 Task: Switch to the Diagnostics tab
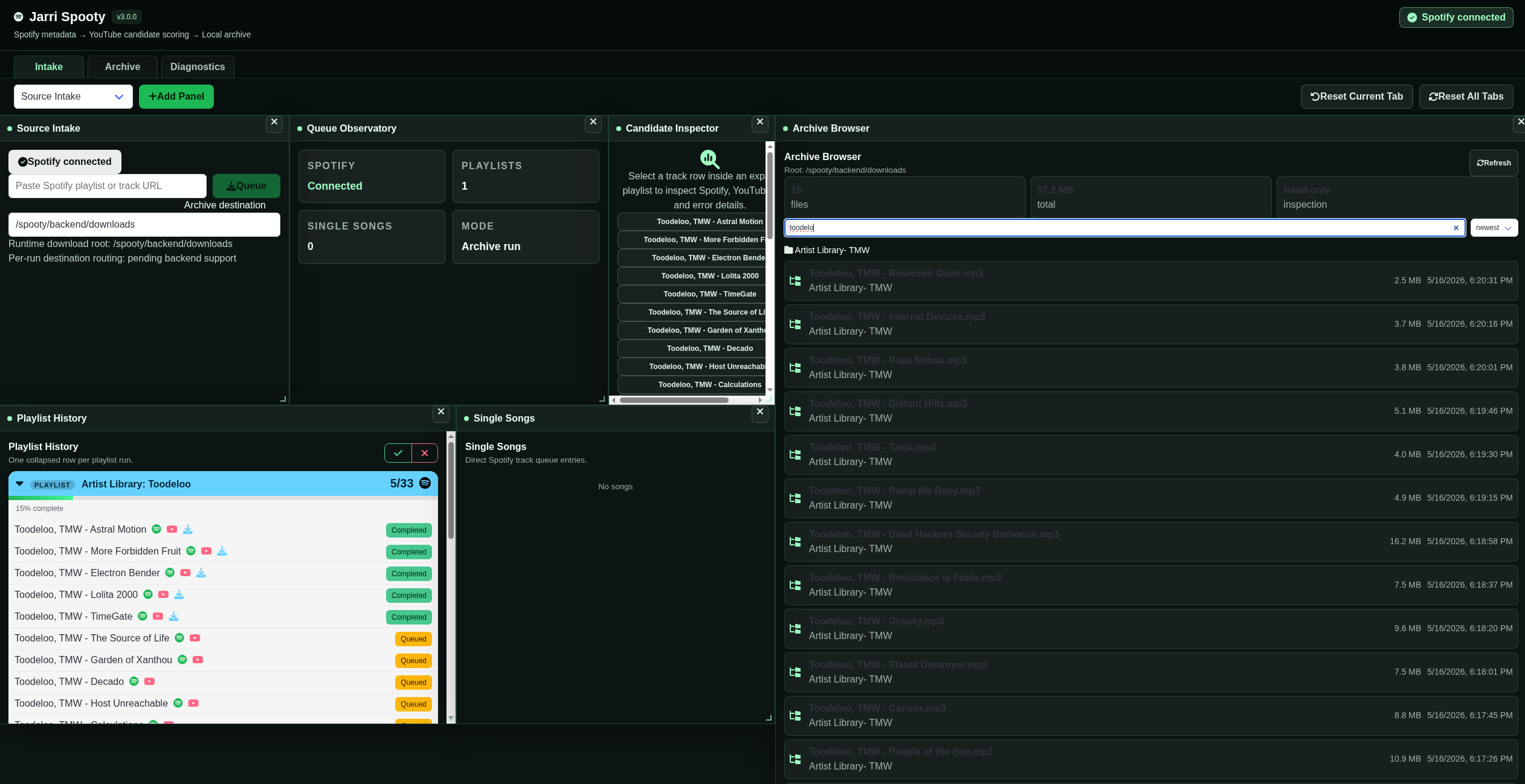click(x=198, y=66)
